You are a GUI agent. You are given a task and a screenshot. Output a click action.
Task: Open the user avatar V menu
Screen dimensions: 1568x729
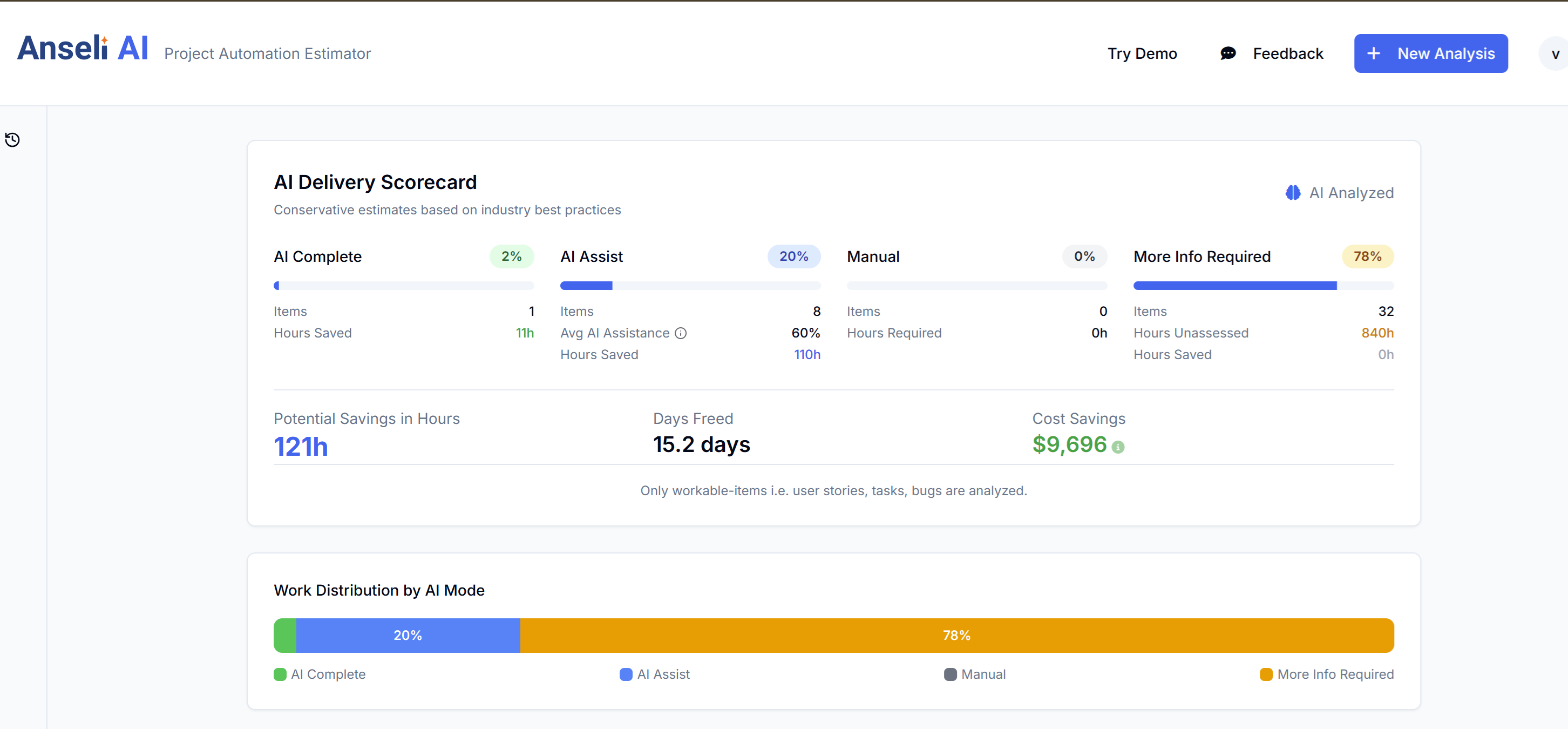(x=1554, y=53)
